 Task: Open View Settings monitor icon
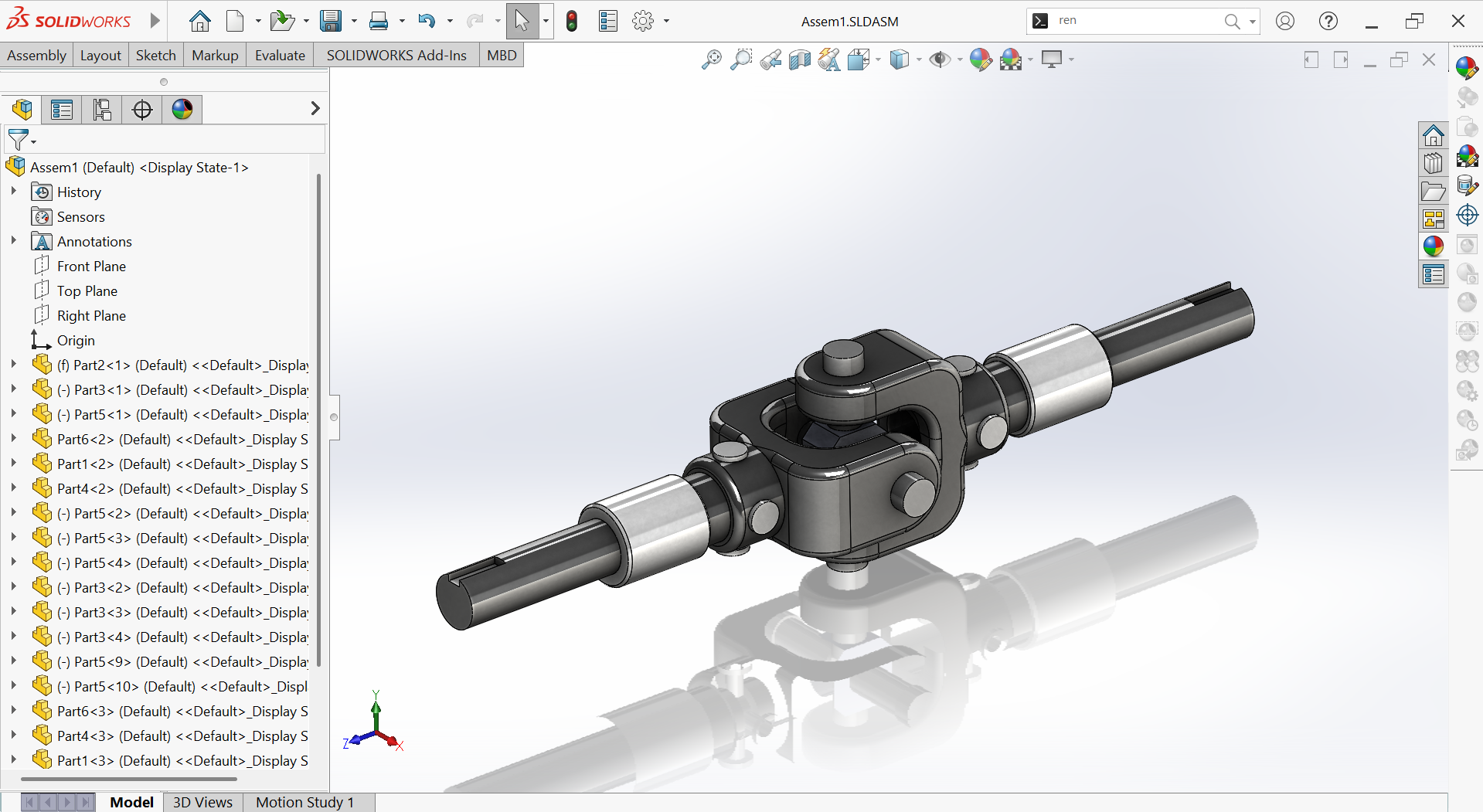(1052, 59)
